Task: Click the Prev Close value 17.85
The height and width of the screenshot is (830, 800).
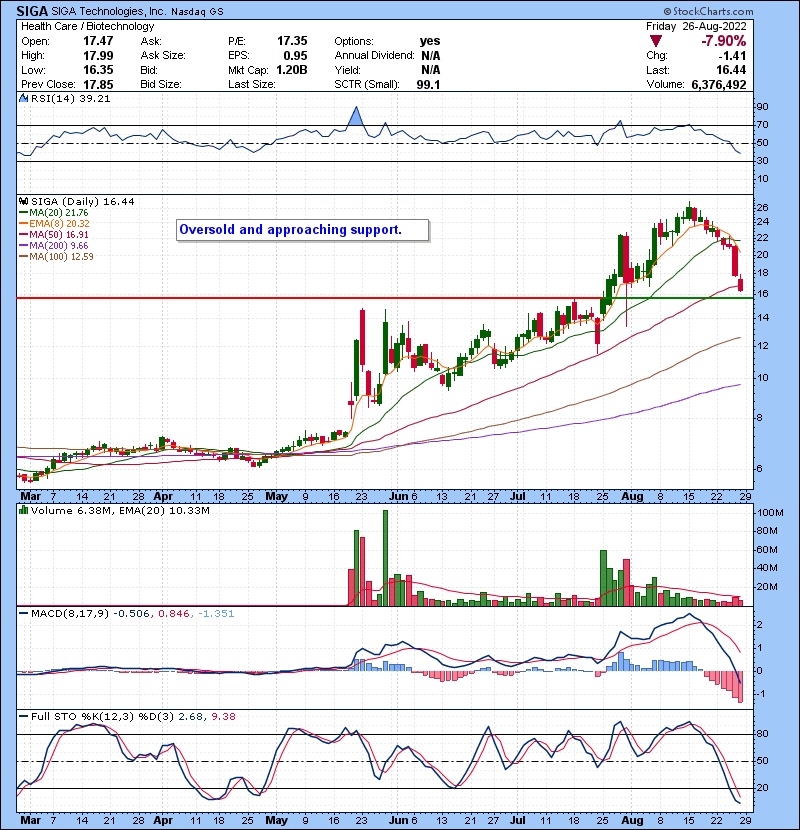Action: tap(98, 84)
